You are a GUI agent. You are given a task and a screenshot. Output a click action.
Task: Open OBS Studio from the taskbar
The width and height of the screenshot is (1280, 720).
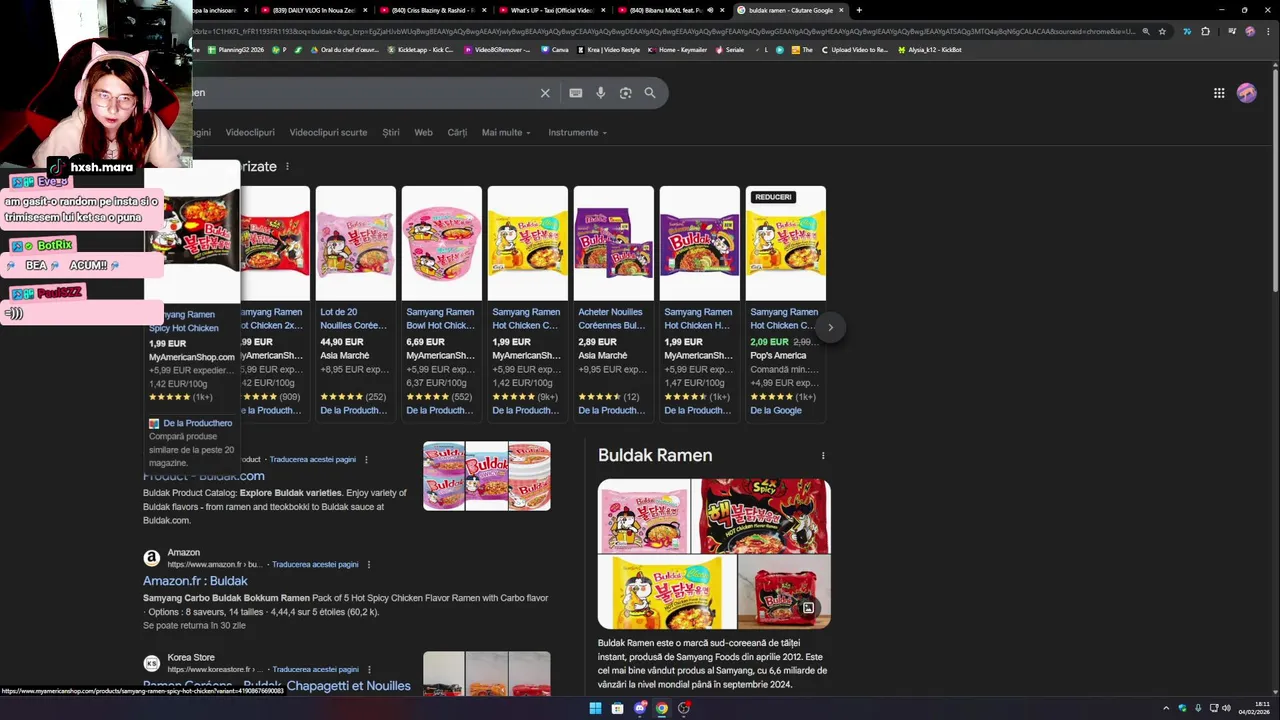pyautogui.click(x=684, y=708)
